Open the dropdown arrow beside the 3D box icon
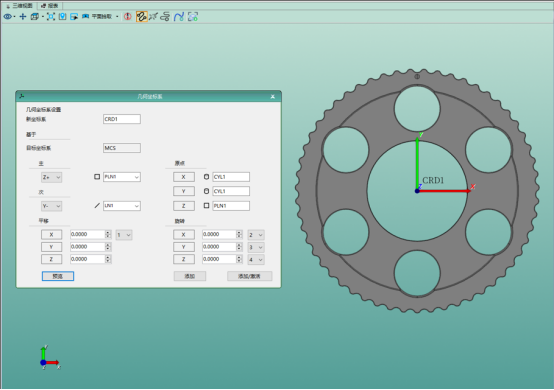 (42, 17)
